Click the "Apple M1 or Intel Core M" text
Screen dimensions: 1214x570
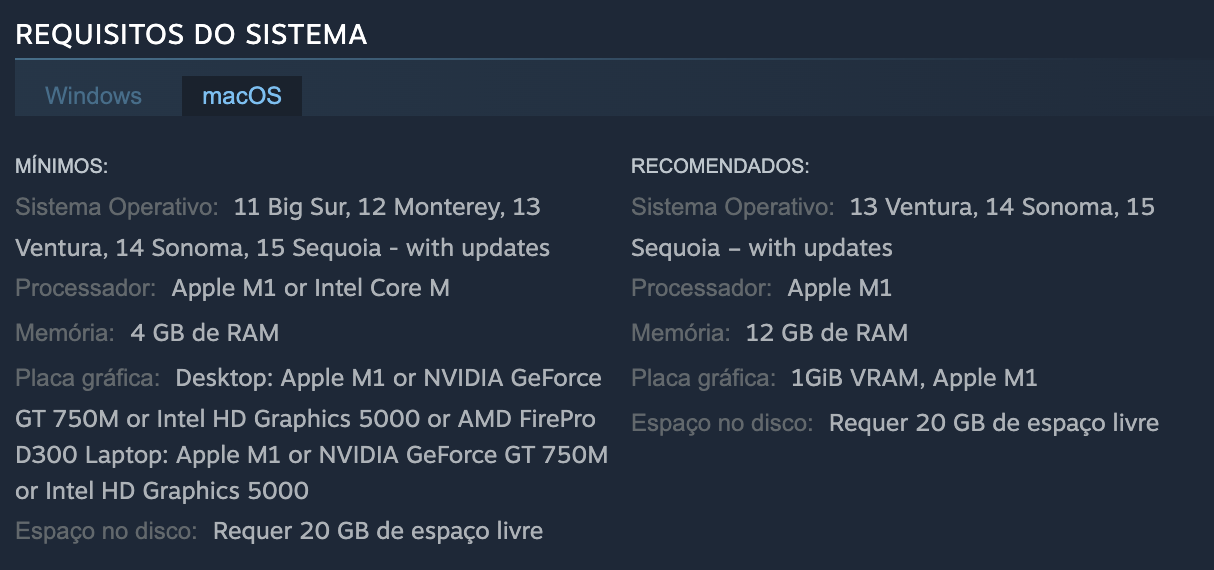(310, 288)
